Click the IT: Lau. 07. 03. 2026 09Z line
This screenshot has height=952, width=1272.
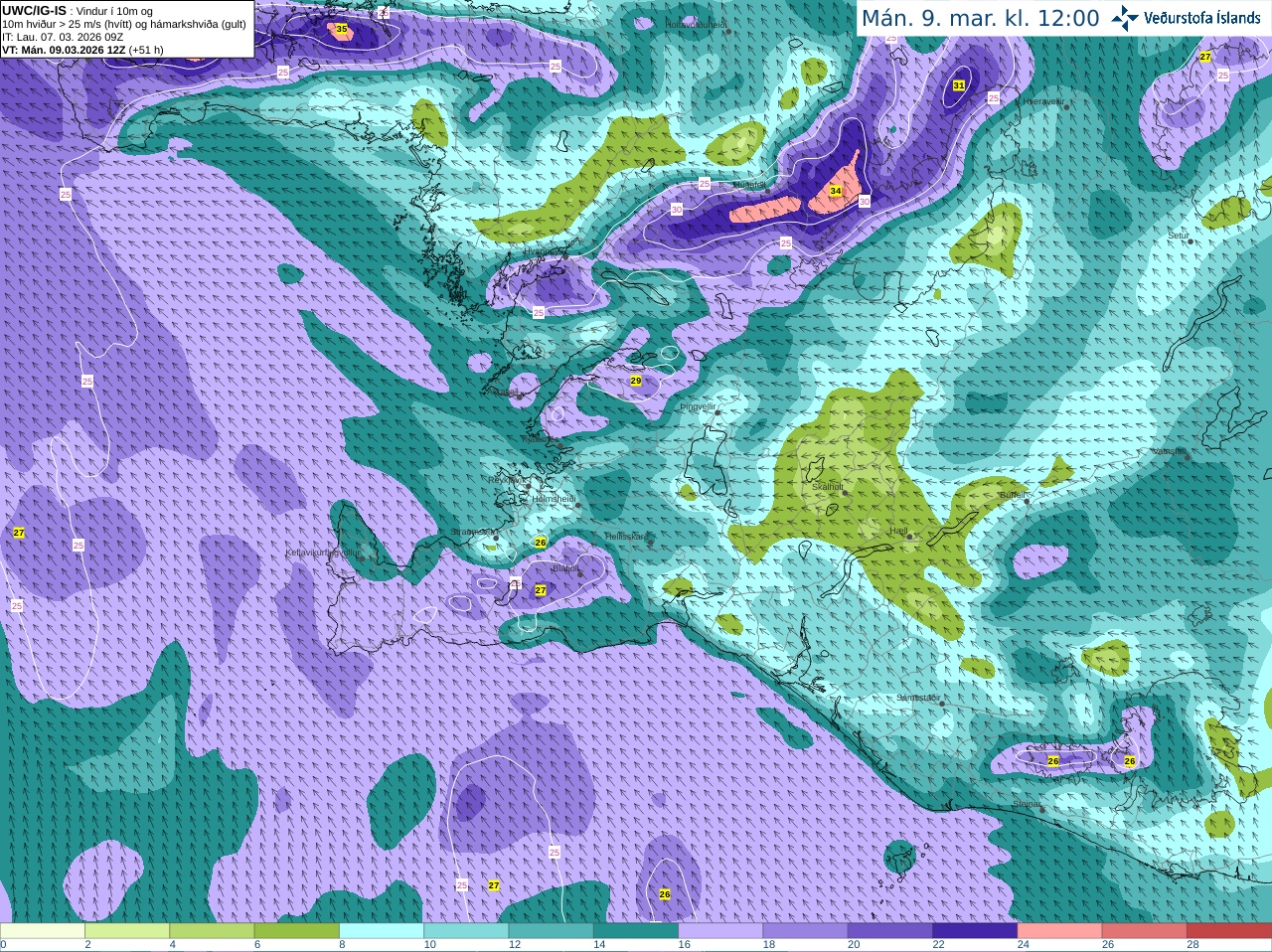click(63, 37)
